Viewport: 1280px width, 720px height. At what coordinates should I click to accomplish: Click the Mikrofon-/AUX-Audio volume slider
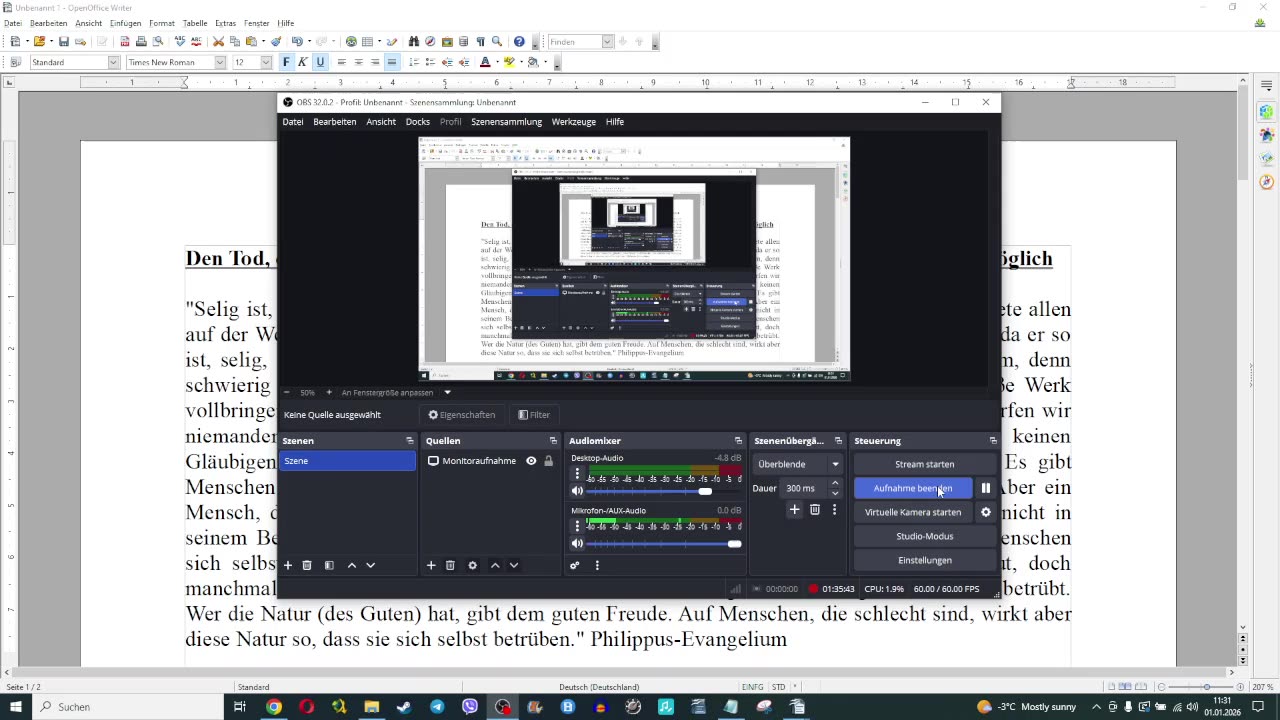(x=660, y=544)
